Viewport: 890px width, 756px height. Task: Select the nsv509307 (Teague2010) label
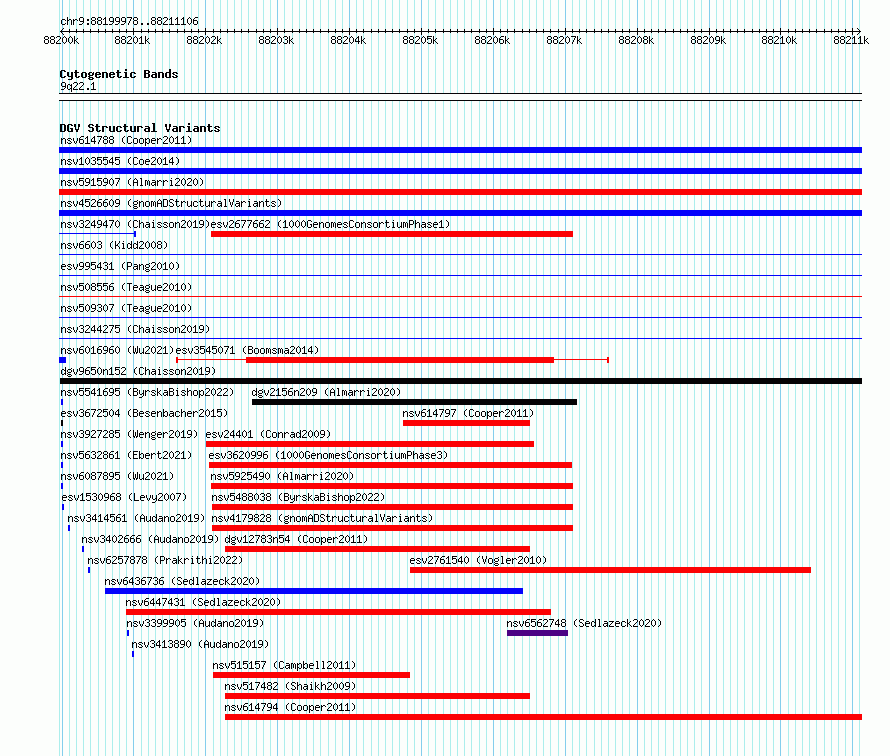tap(126, 308)
